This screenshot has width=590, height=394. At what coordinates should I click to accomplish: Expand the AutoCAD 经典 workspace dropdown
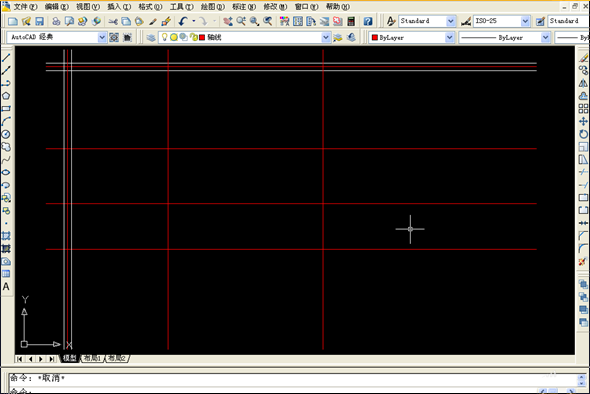[102, 37]
